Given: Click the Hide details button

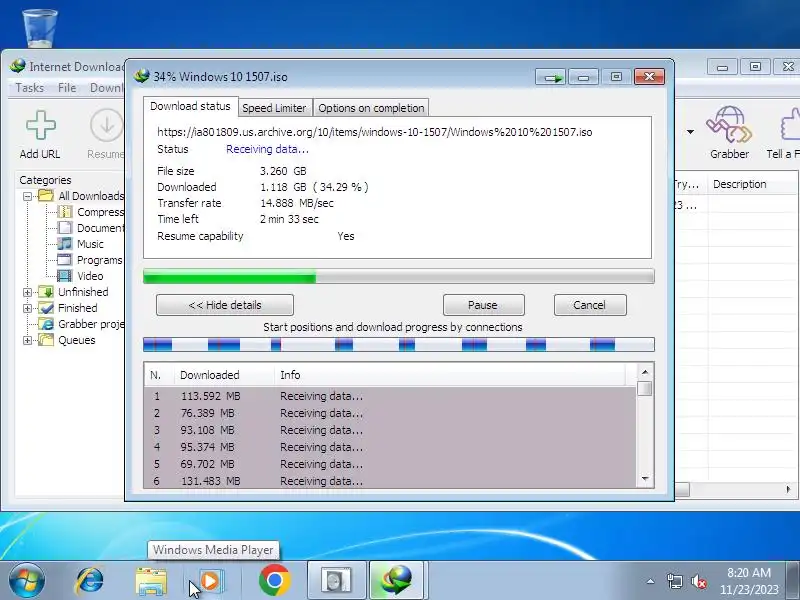Looking at the screenshot, I should click(225, 305).
